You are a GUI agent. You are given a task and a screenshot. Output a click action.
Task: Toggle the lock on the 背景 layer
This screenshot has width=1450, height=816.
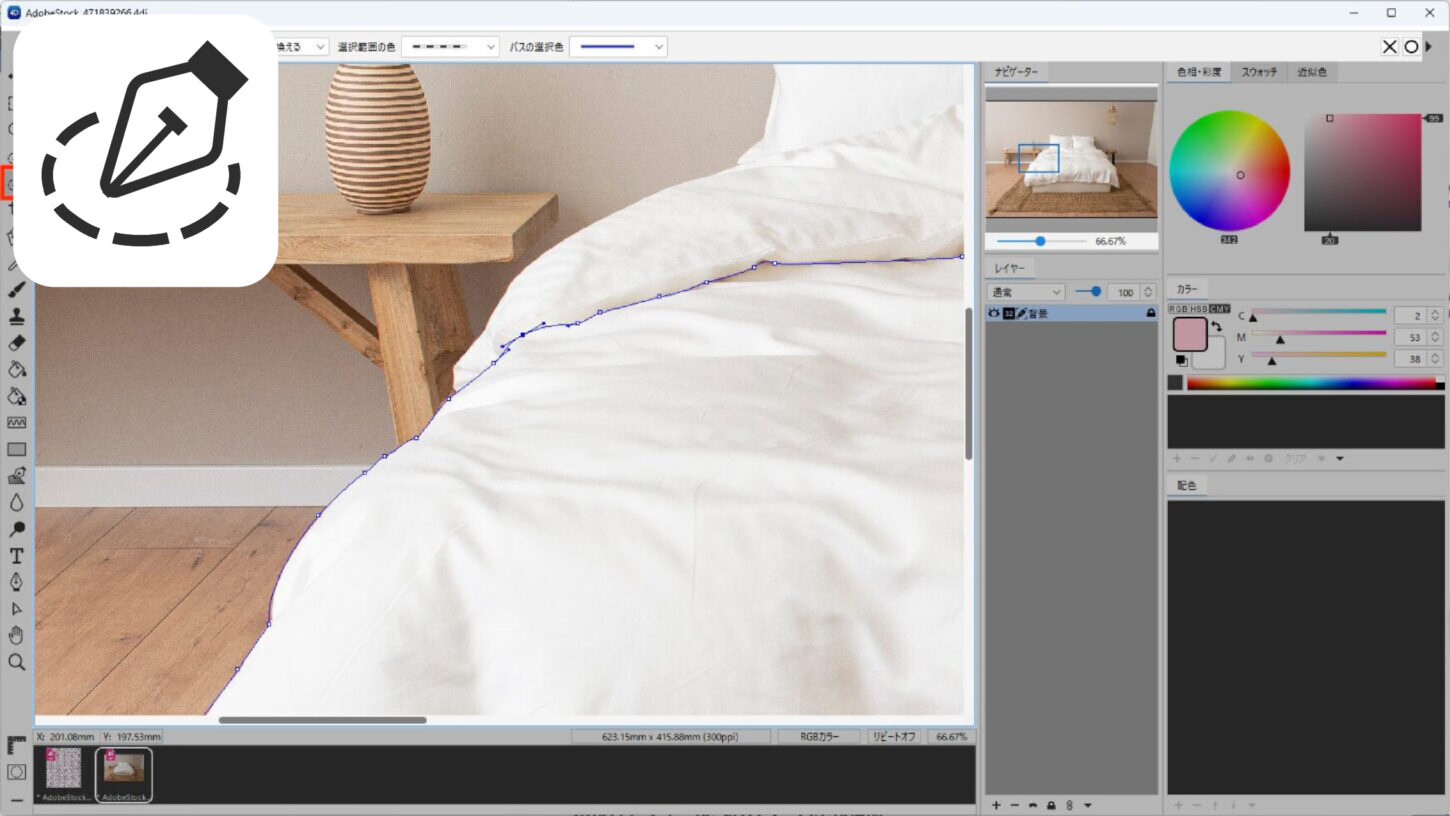pyautogui.click(x=1151, y=313)
